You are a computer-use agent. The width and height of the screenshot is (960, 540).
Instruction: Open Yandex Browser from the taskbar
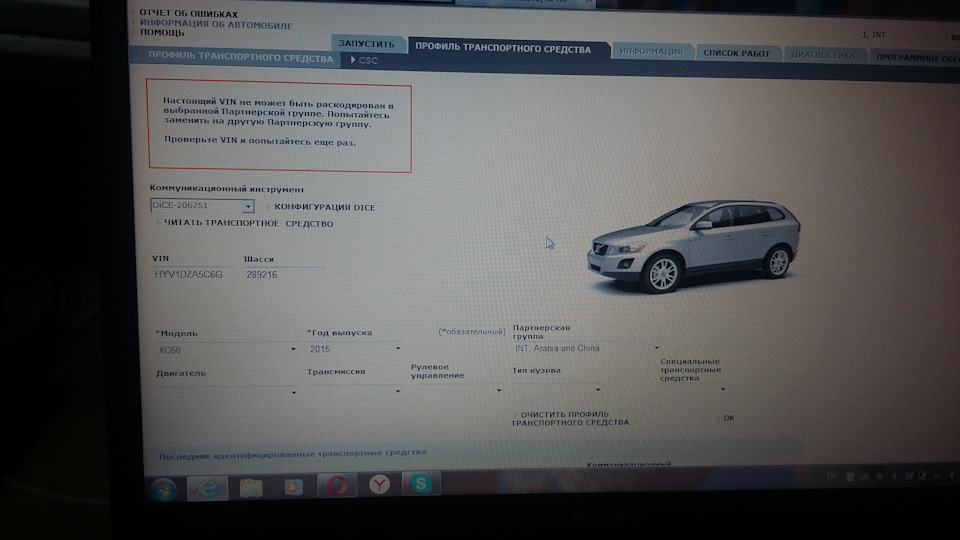(380, 486)
